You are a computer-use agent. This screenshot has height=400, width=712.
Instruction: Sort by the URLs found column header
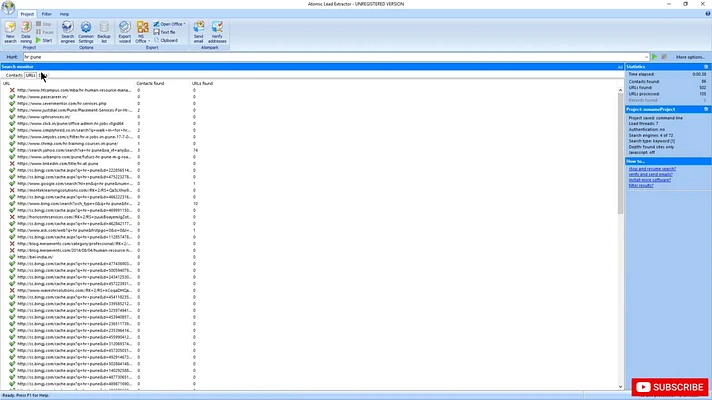202,84
